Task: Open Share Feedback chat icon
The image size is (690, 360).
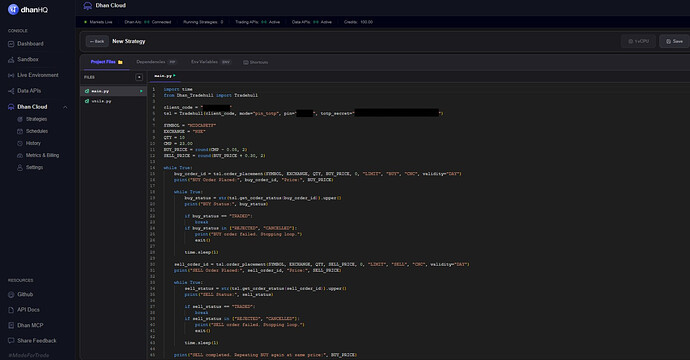Action: 11,341
